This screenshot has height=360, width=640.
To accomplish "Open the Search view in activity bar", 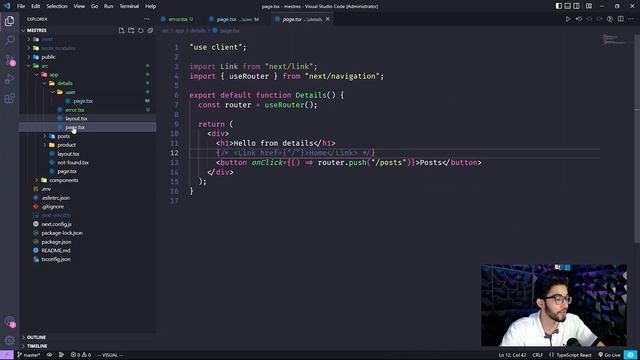I will tap(9, 40).
